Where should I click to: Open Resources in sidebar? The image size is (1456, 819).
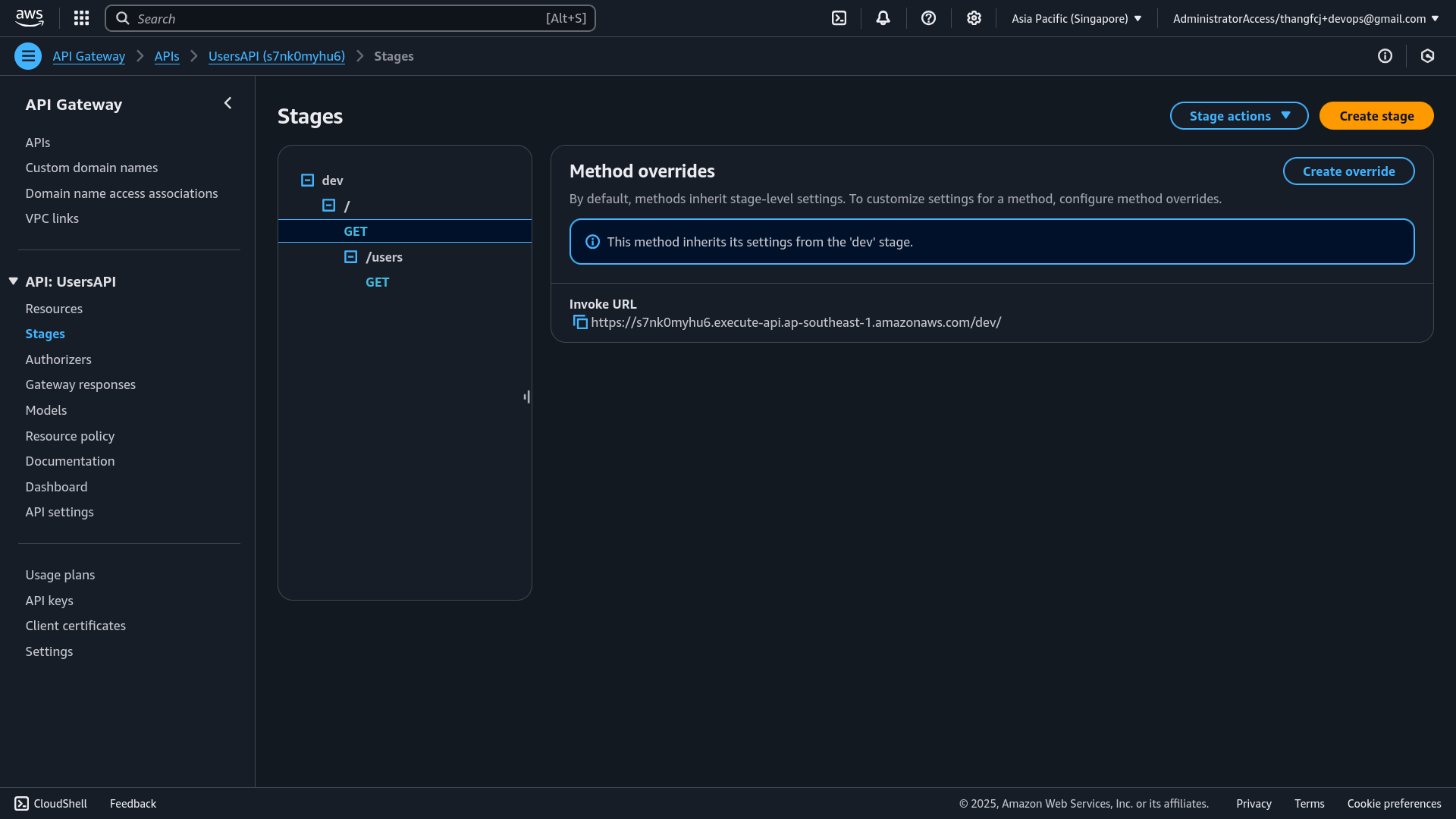54,309
